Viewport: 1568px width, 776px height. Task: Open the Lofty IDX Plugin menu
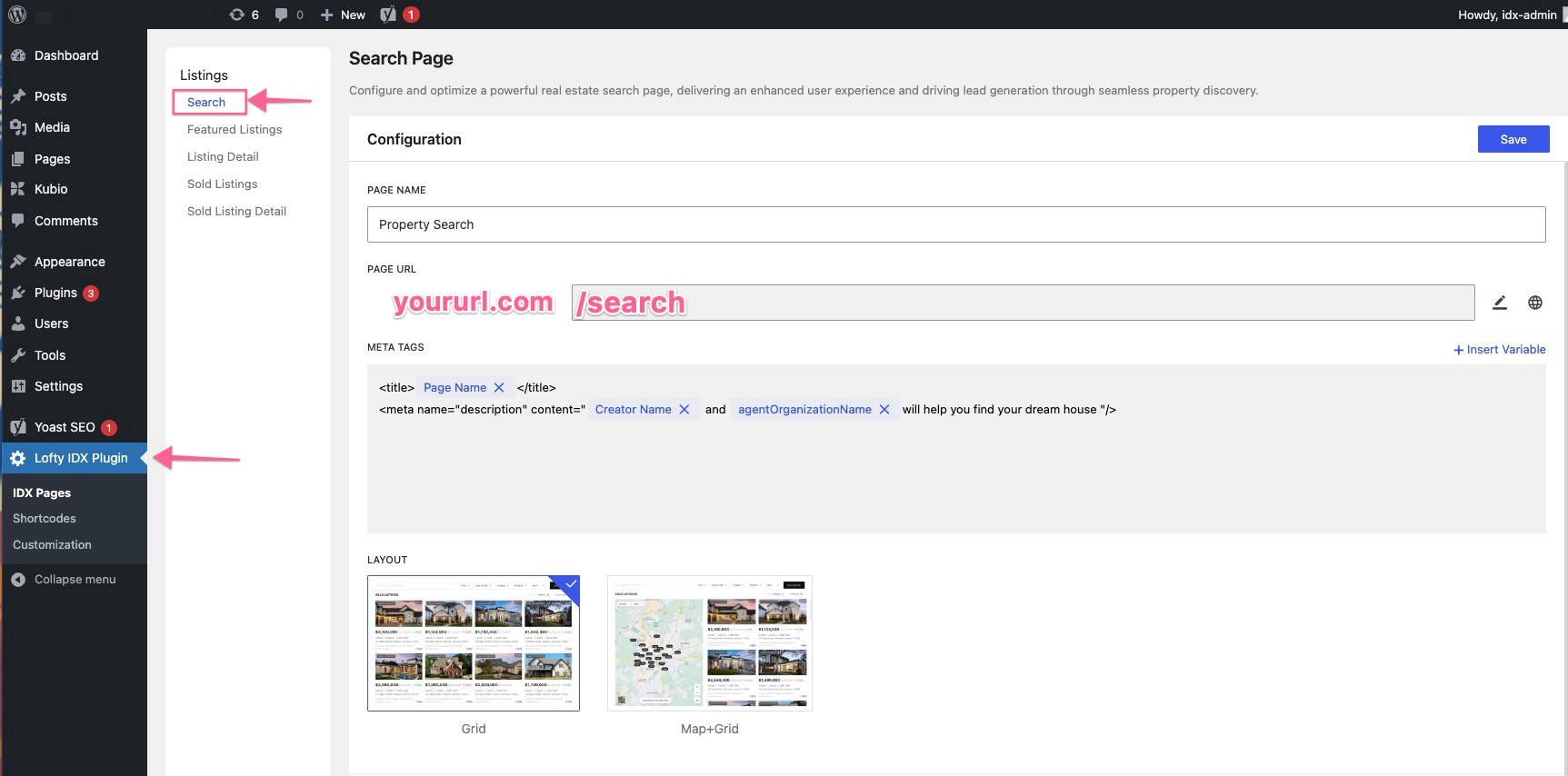click(x=74, y=458)
